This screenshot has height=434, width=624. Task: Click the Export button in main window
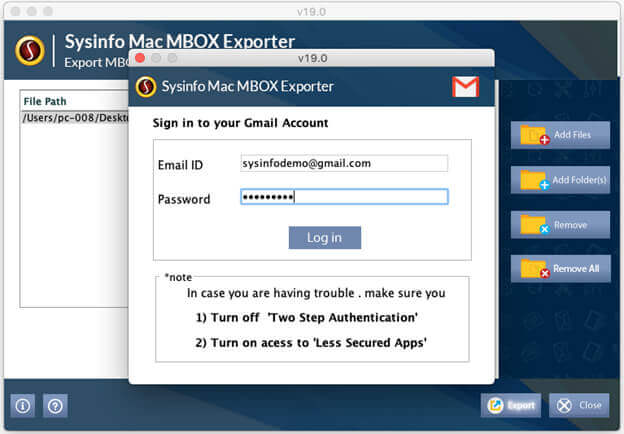[511, 405]
